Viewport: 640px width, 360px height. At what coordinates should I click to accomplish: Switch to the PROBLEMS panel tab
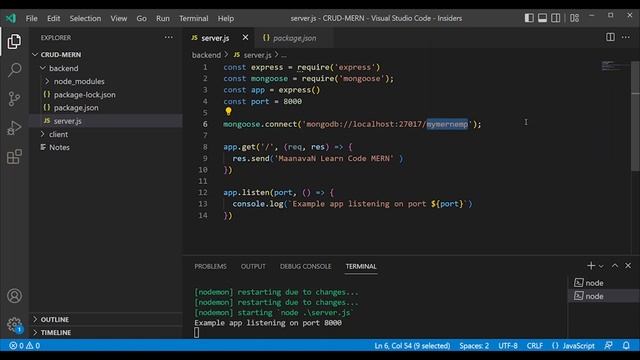click(x=210, y=266)
